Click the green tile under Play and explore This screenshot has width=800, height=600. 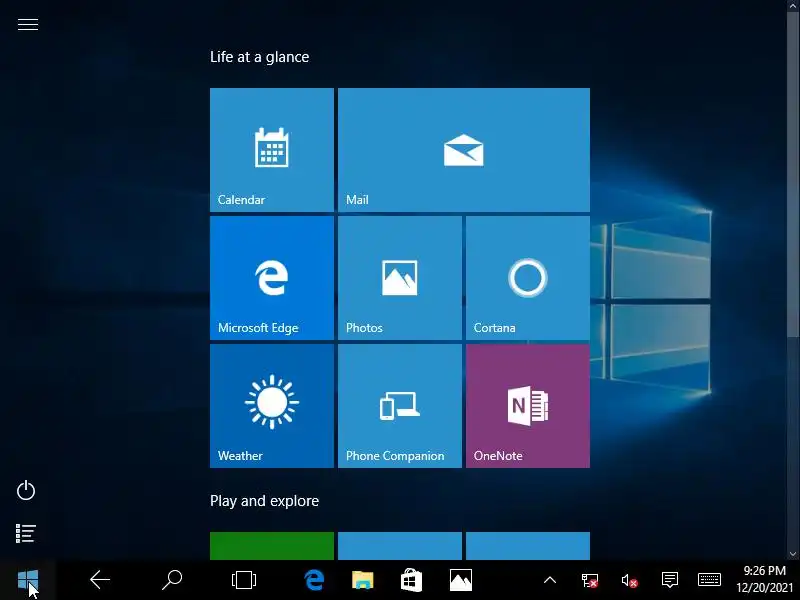(272, 546)
